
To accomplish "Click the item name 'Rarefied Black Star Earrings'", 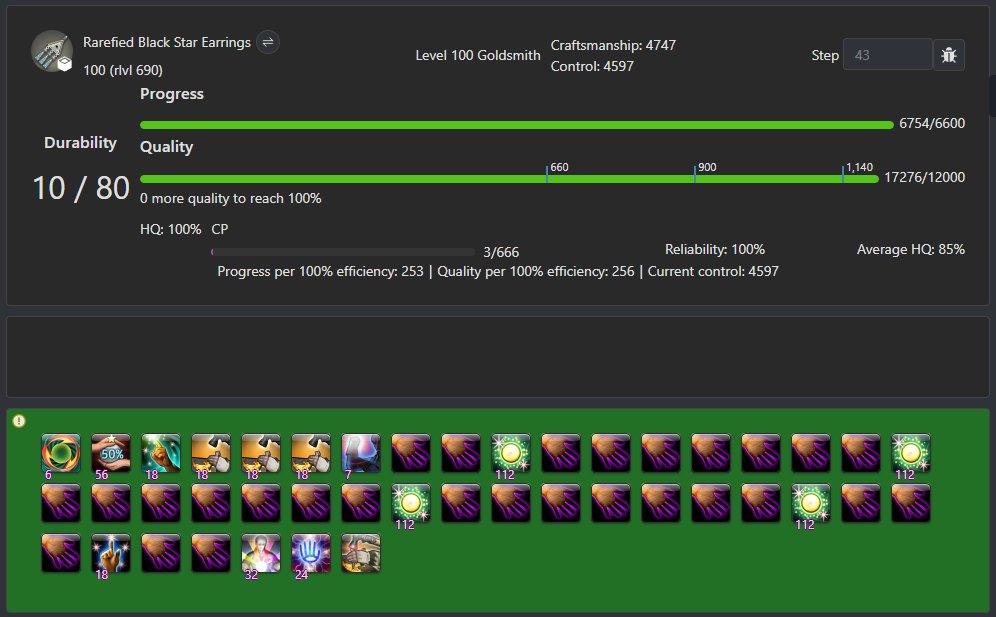I will (167, 43).
